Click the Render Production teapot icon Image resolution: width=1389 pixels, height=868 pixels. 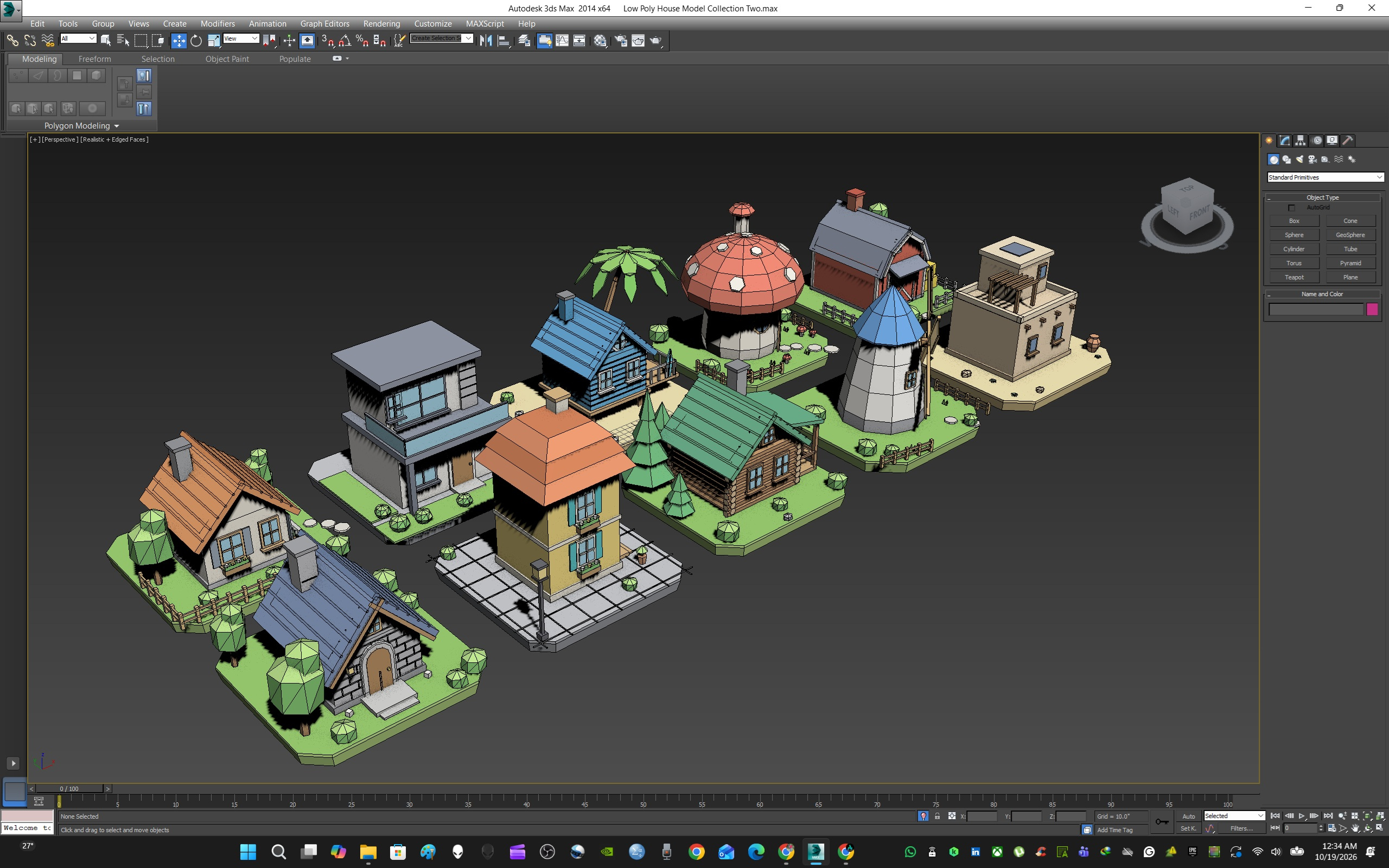[655, 40]
